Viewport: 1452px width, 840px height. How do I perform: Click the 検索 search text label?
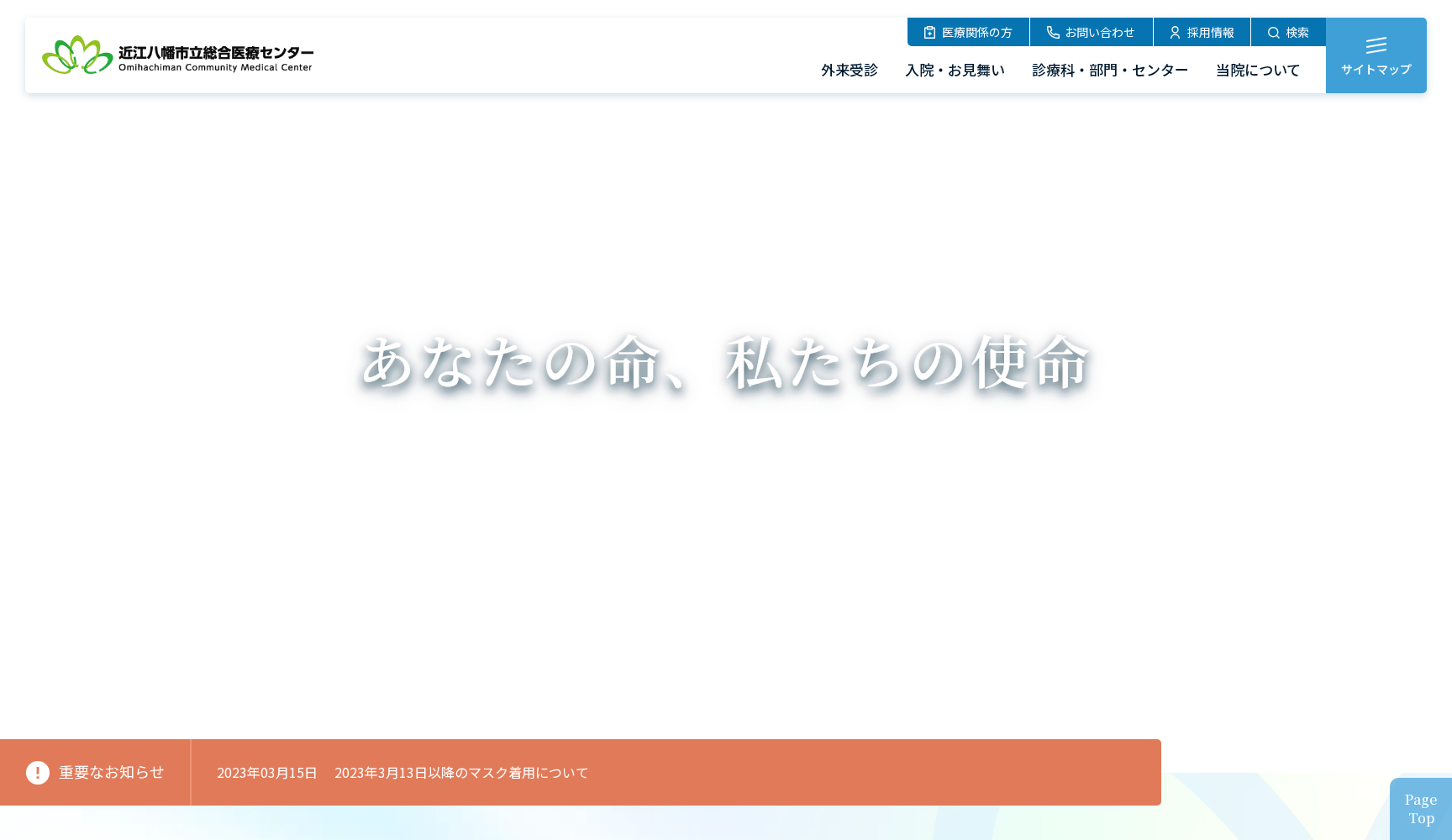pyautogui.click(x=1297, y=33)
